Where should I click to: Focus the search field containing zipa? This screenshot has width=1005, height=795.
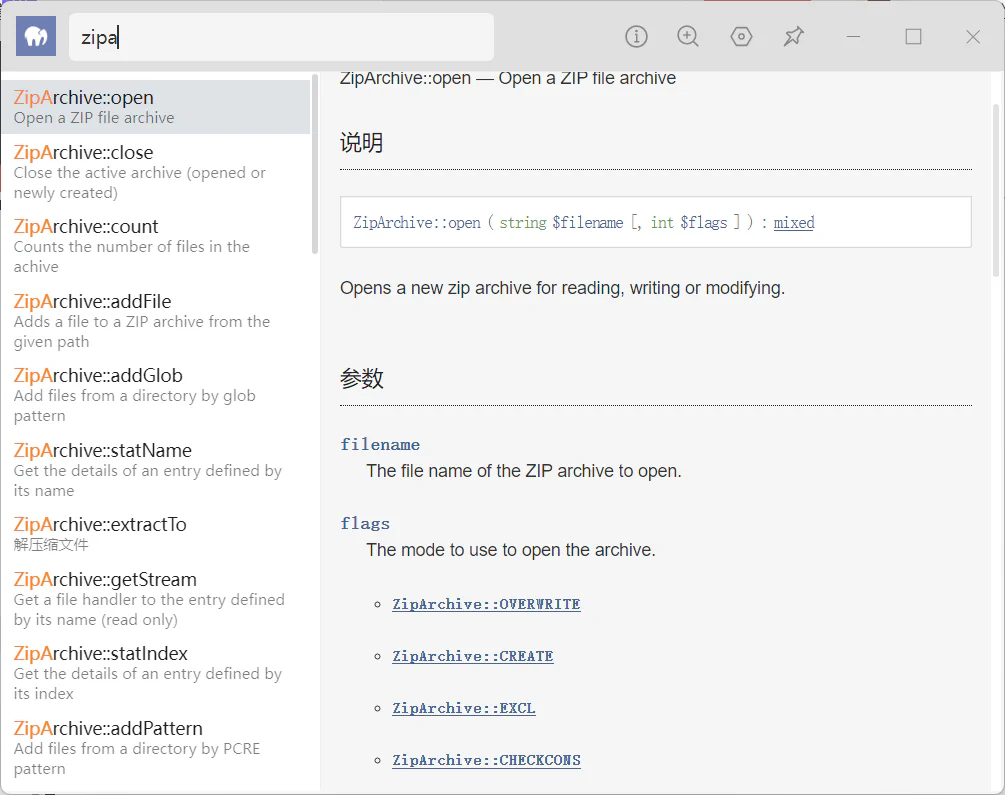[x=281, y=37]
